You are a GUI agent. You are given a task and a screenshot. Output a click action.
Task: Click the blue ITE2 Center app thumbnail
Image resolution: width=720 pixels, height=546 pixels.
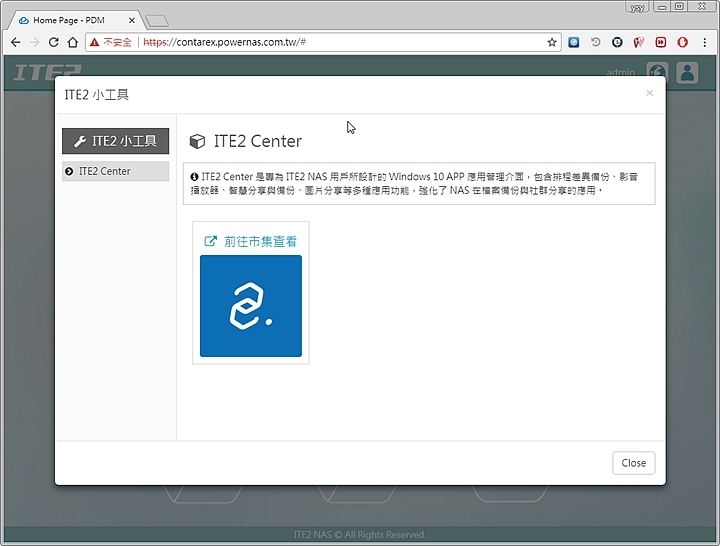pos(251,306)
